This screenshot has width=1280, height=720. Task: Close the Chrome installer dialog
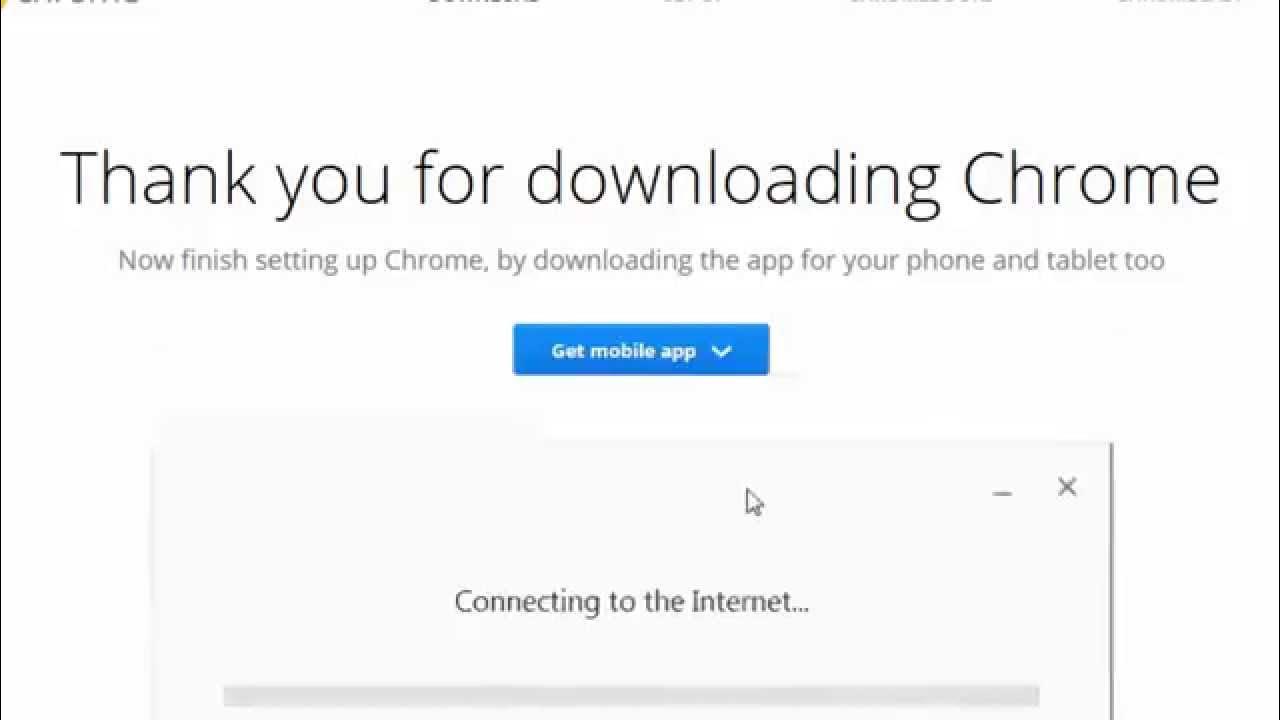pos(1067,487)
